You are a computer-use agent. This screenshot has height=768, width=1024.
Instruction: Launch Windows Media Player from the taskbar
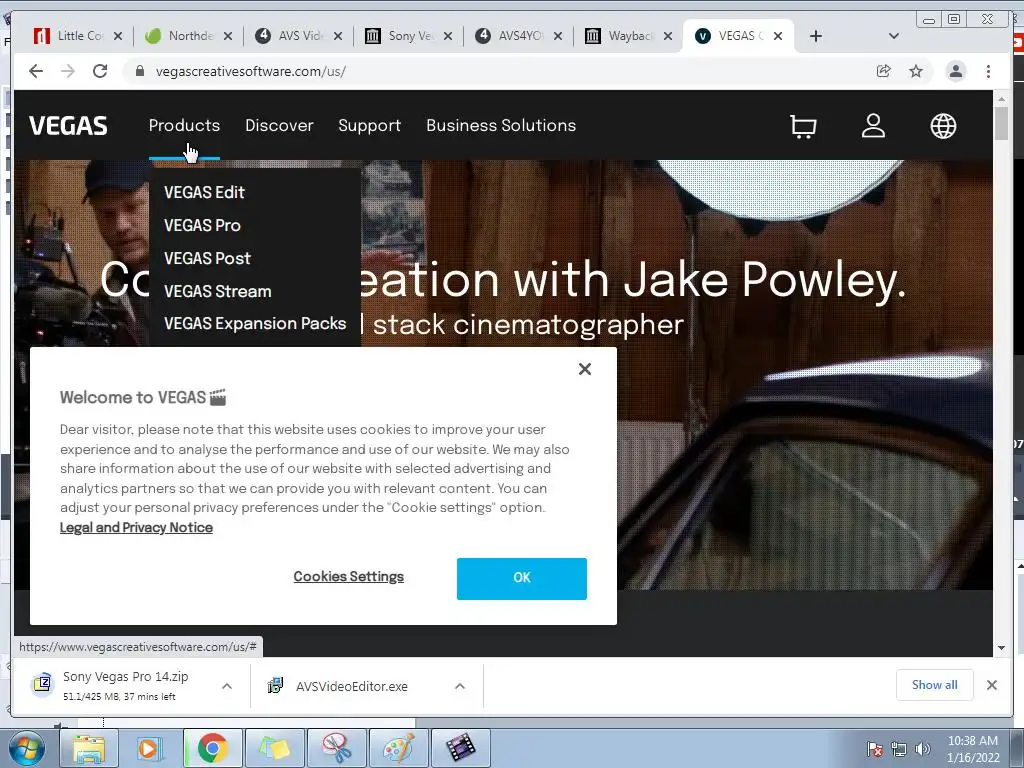coord(149,748)
